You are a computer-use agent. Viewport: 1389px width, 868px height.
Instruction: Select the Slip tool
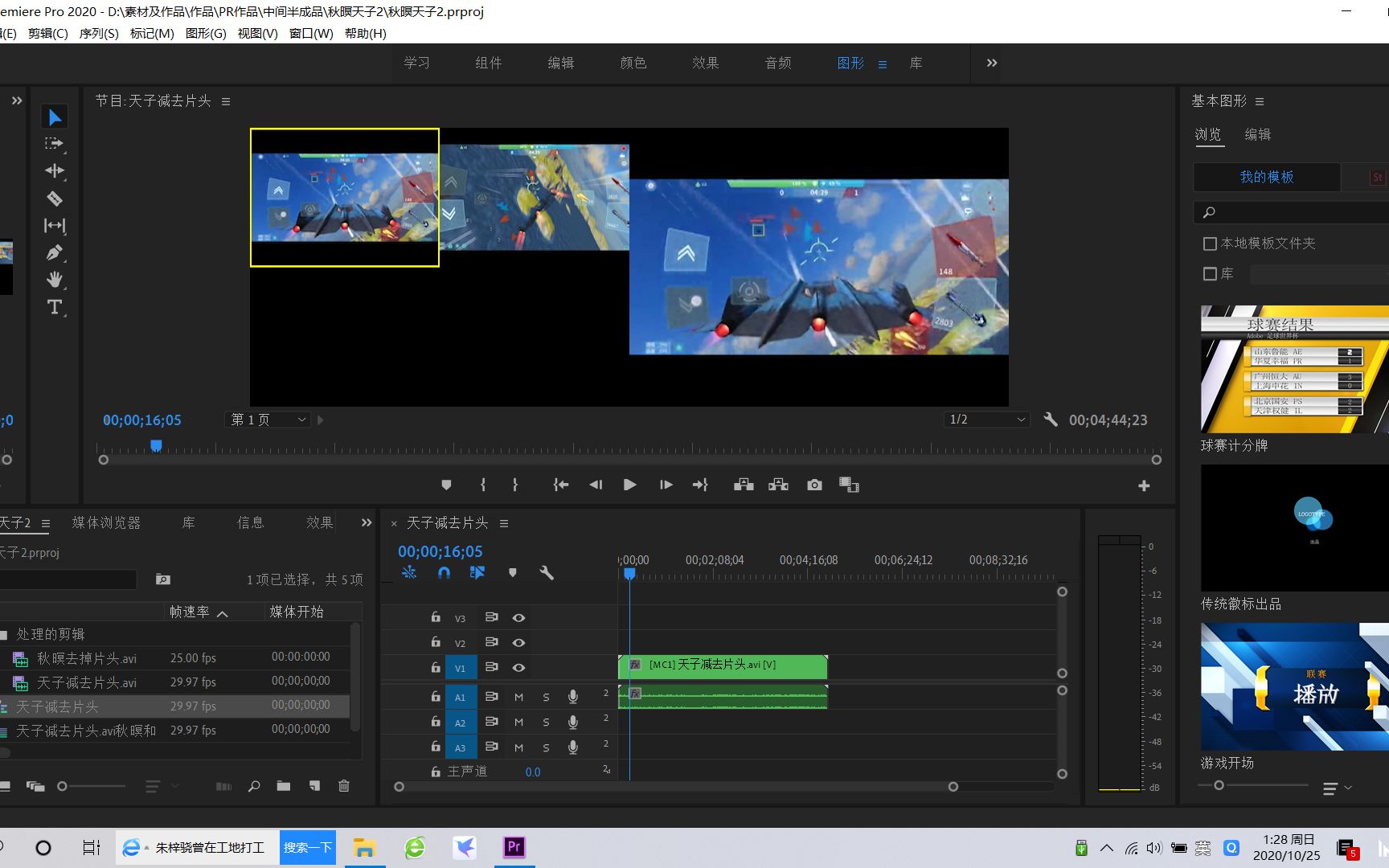coord(54,225)
